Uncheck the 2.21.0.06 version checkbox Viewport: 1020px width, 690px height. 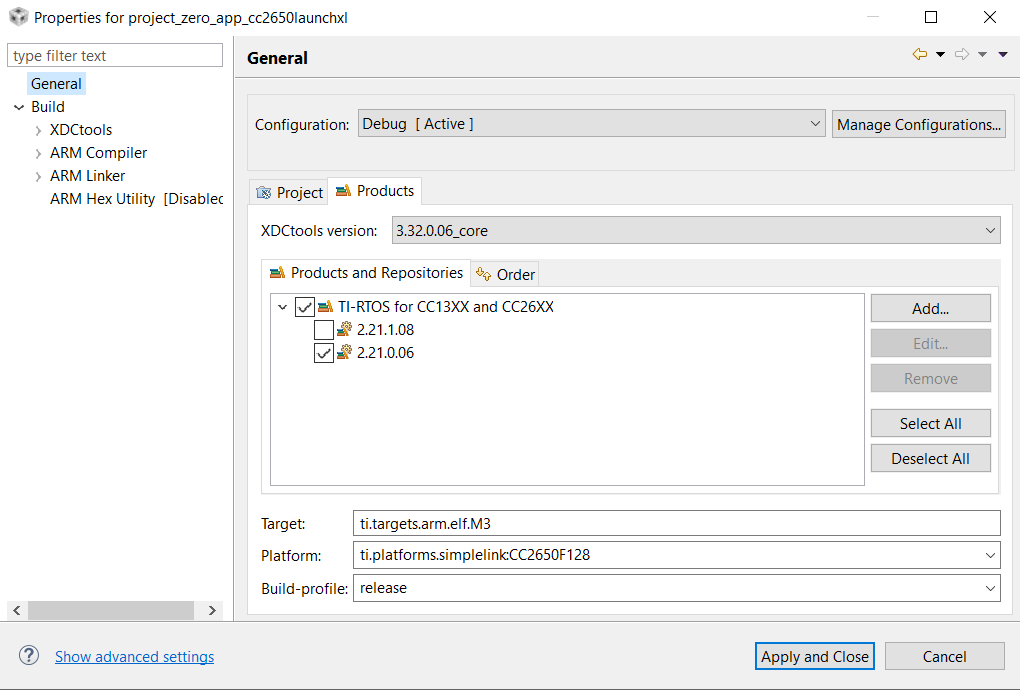pos(323,352)
